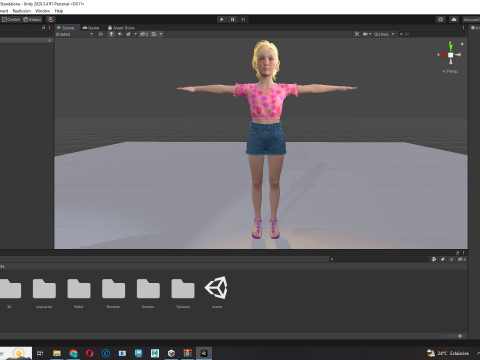Open Google Chrome from the taskbar
This screenshot has height=360, width=480.
pyautogui.click(x=73, y=353)
